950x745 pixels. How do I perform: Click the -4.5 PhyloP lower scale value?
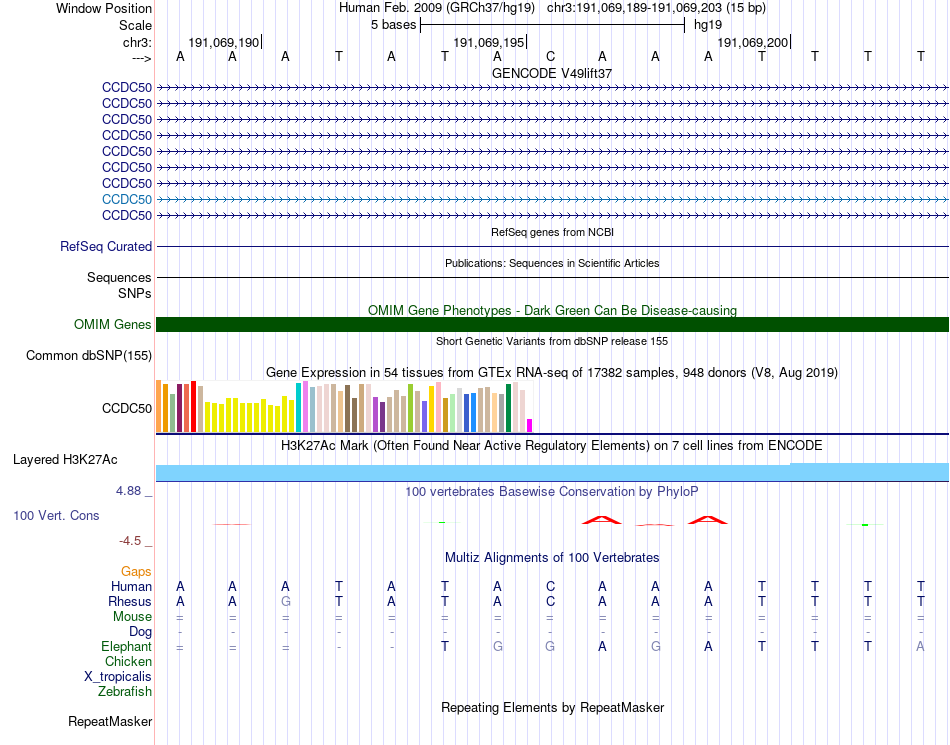point(130,540)
